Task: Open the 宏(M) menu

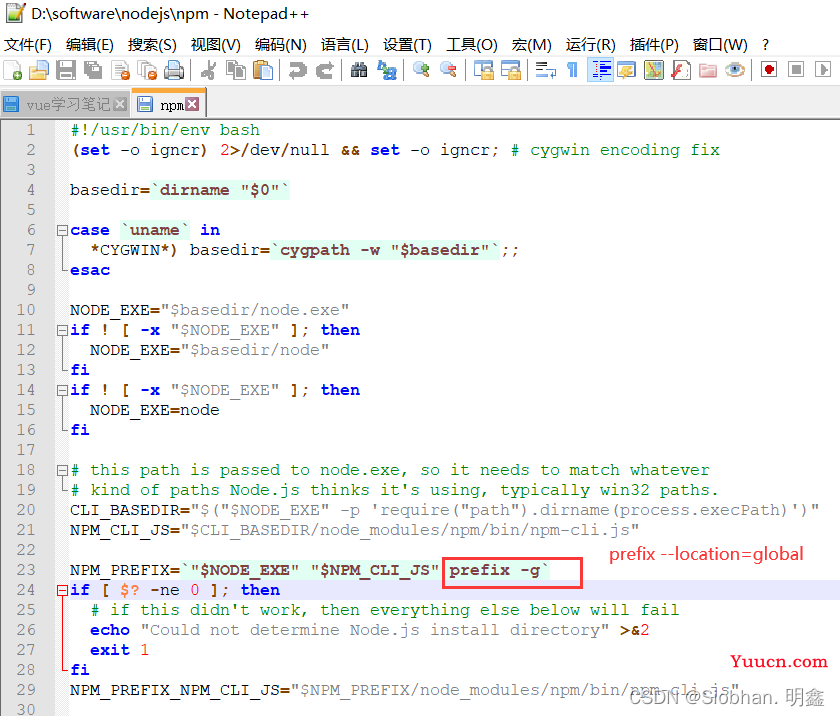Action: coord(531,44)
